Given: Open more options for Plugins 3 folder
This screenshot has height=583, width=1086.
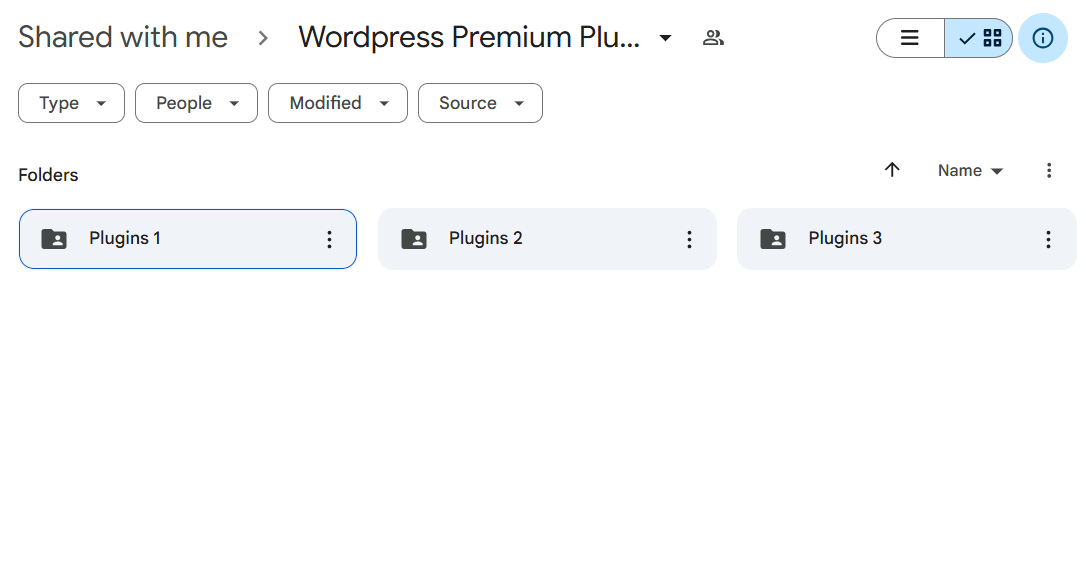Looking at the screenshot, I should tap(1049, 240).
